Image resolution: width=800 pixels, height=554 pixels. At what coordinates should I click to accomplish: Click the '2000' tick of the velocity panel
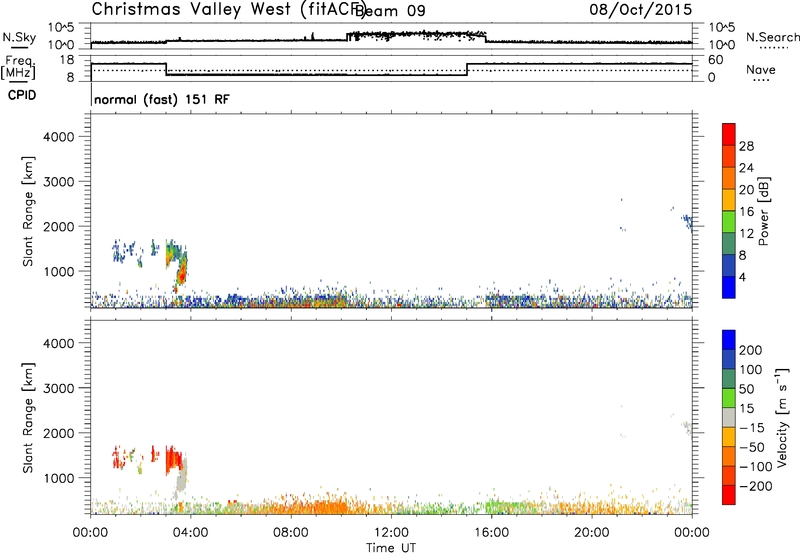tap(59, 433)
